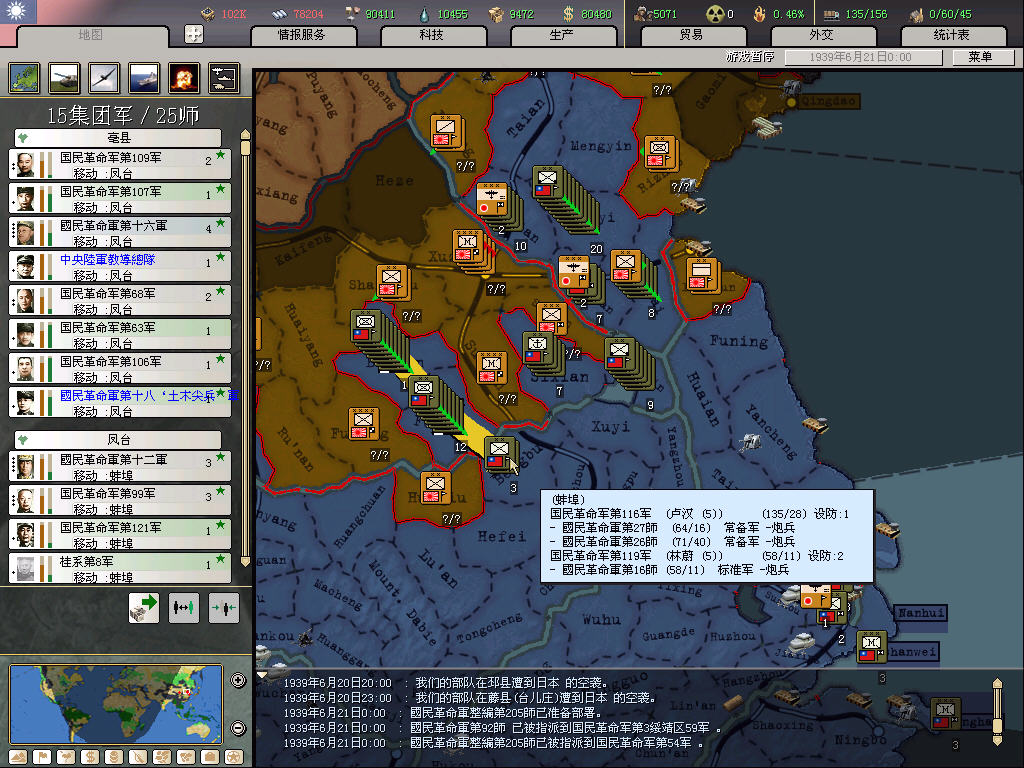This screenshot has height=768, width=1024.
Task: Click the minimap zoom in plus button
Action: tap(238, 681)
